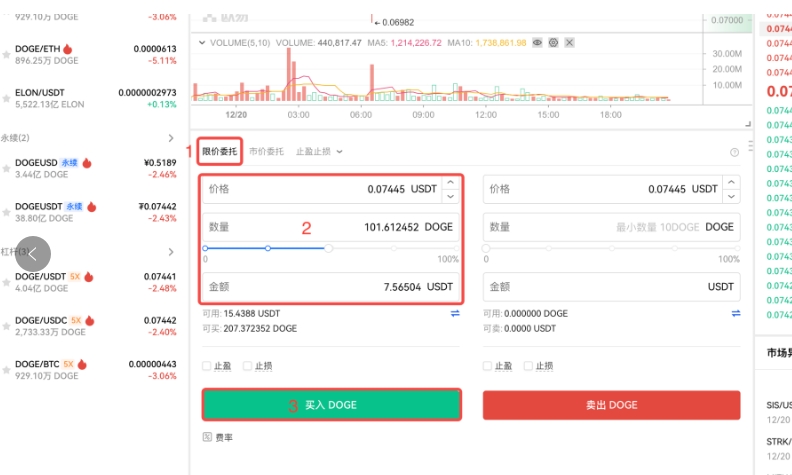This screenshot has height=475, width=792.
Task: Toggle volume indicator visibility eye icon
Action: pos(537,42)
